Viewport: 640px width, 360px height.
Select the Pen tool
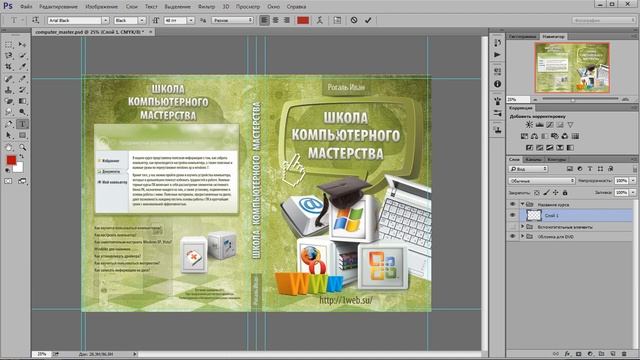pos(9,124)
